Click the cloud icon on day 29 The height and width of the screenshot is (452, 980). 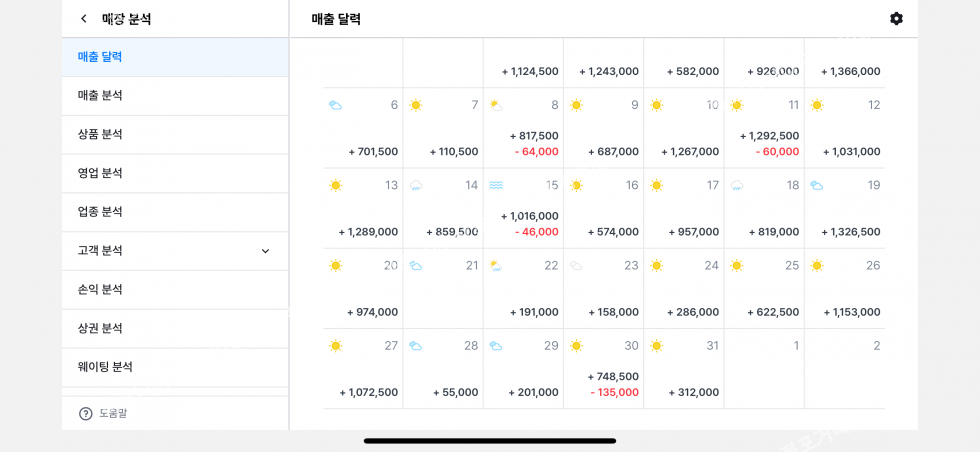[x=496, y=346]
